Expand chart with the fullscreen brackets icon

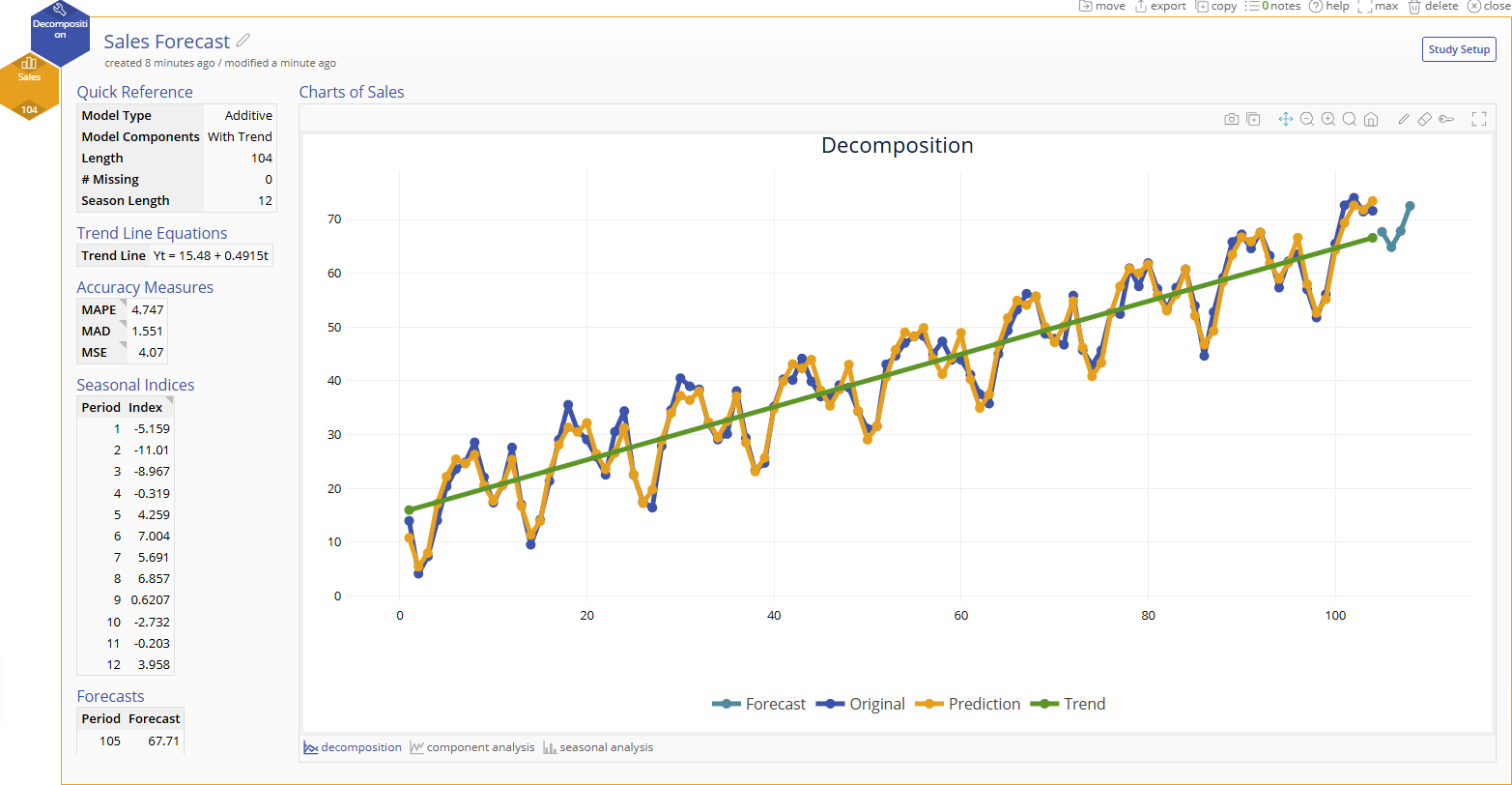[x=1478, y=119]
